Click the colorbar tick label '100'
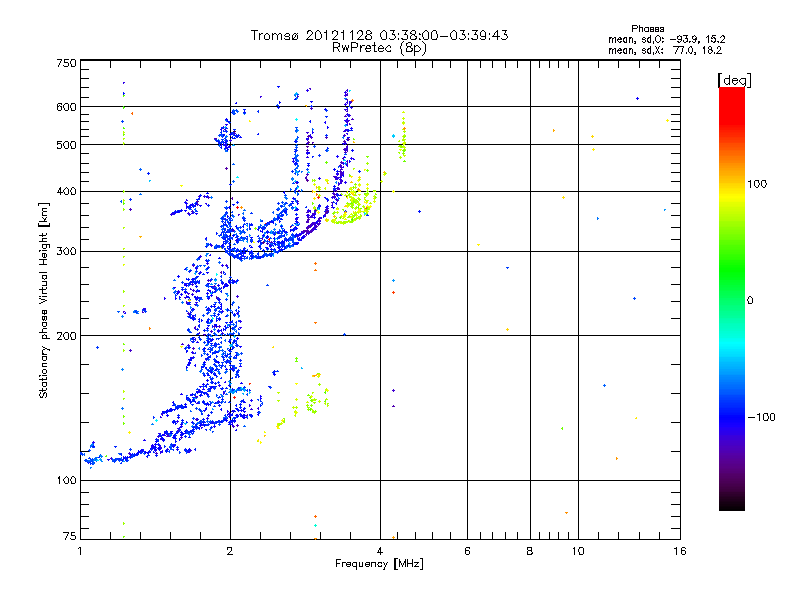The height and width of the screenshot is (600, 800). point(757,184)
